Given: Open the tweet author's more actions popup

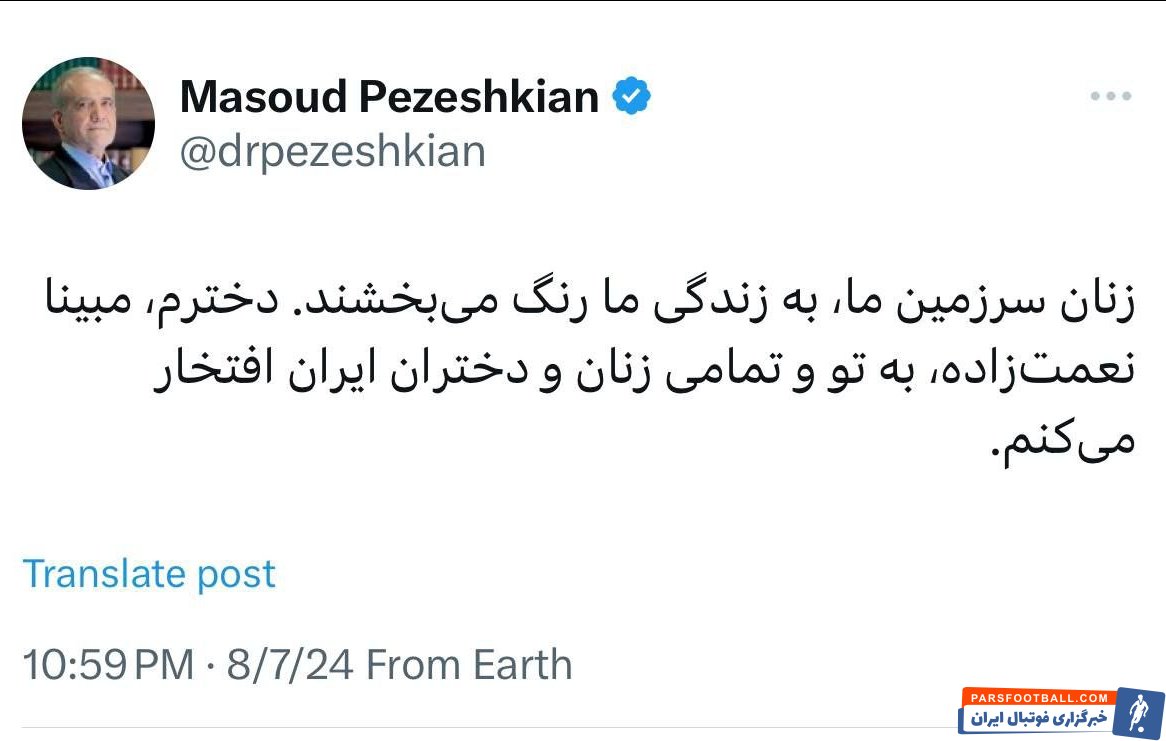Looking at the screenshot, I should coord(1109,96).
